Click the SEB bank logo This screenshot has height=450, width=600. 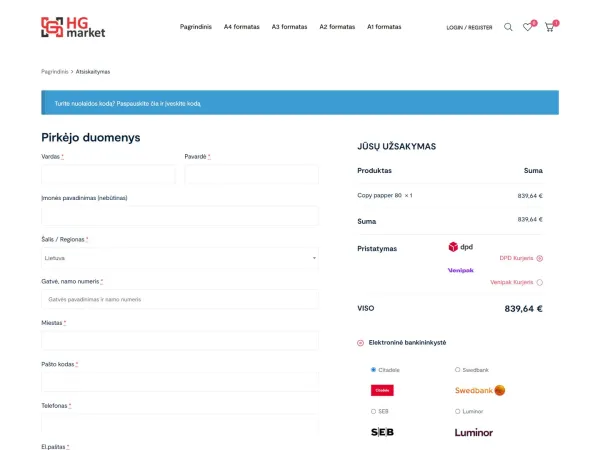click(382, 432)
